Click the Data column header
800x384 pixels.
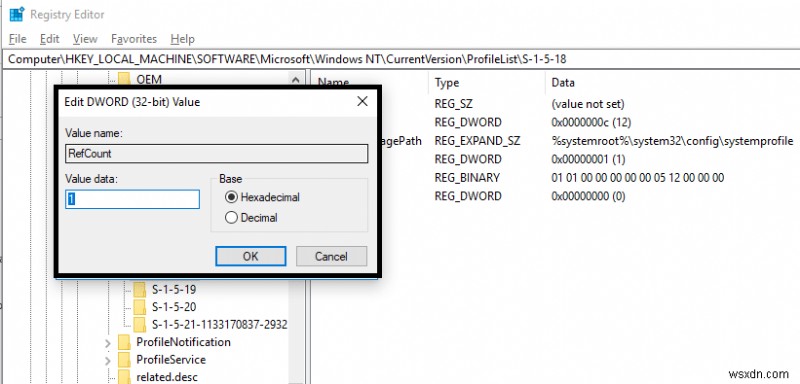pyautogui.click(x=563, y=83)
